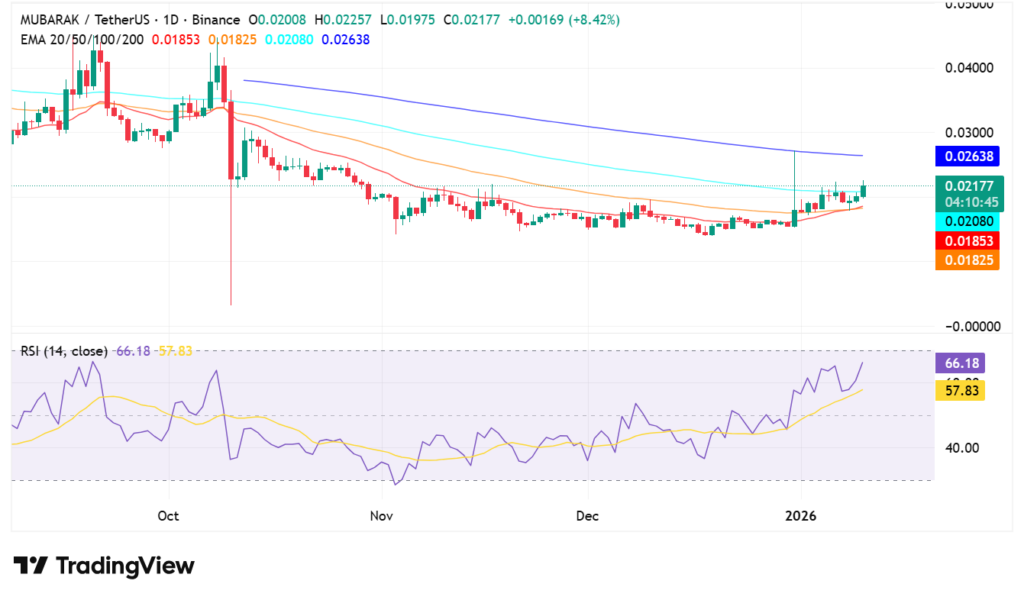Click the Oct label on time axis
The width and height of the screenshot is (1024, 600).
pyautogui.click(x=168, y=516)
